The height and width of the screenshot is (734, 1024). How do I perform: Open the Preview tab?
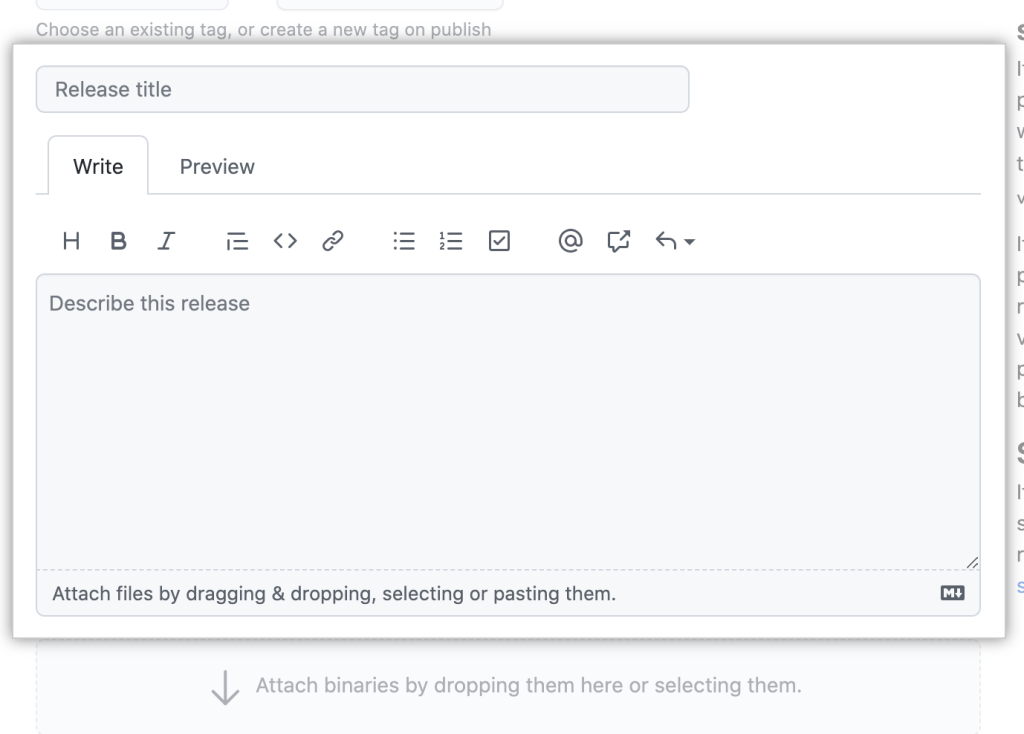(x=217, y=166)
